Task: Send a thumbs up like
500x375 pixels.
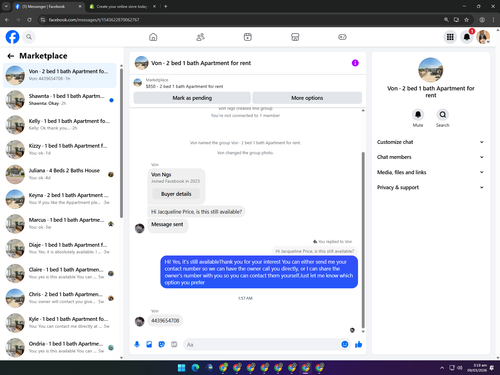Action: (x=359, y=344)
